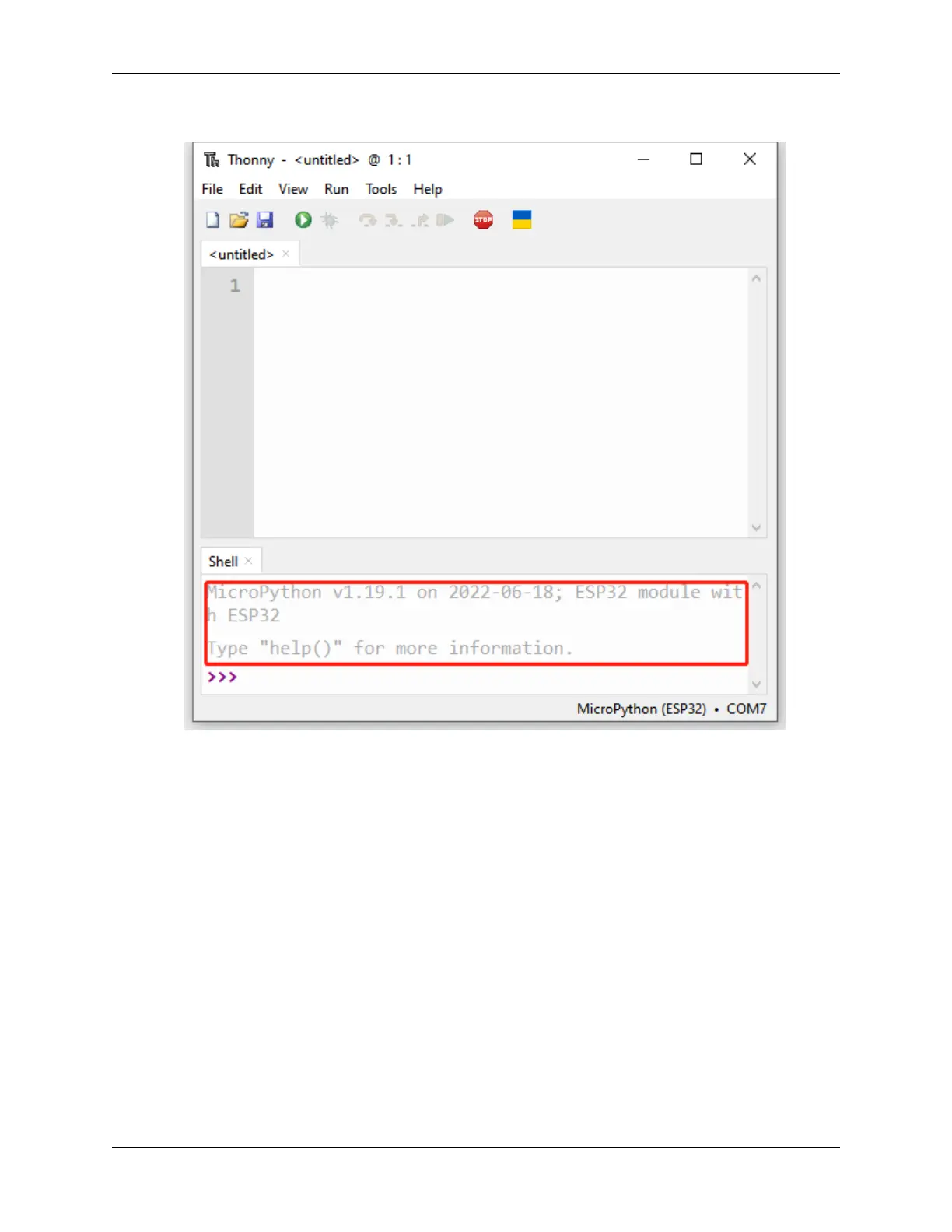
Task: Debug current script bug icon
Action: point(330,220)
